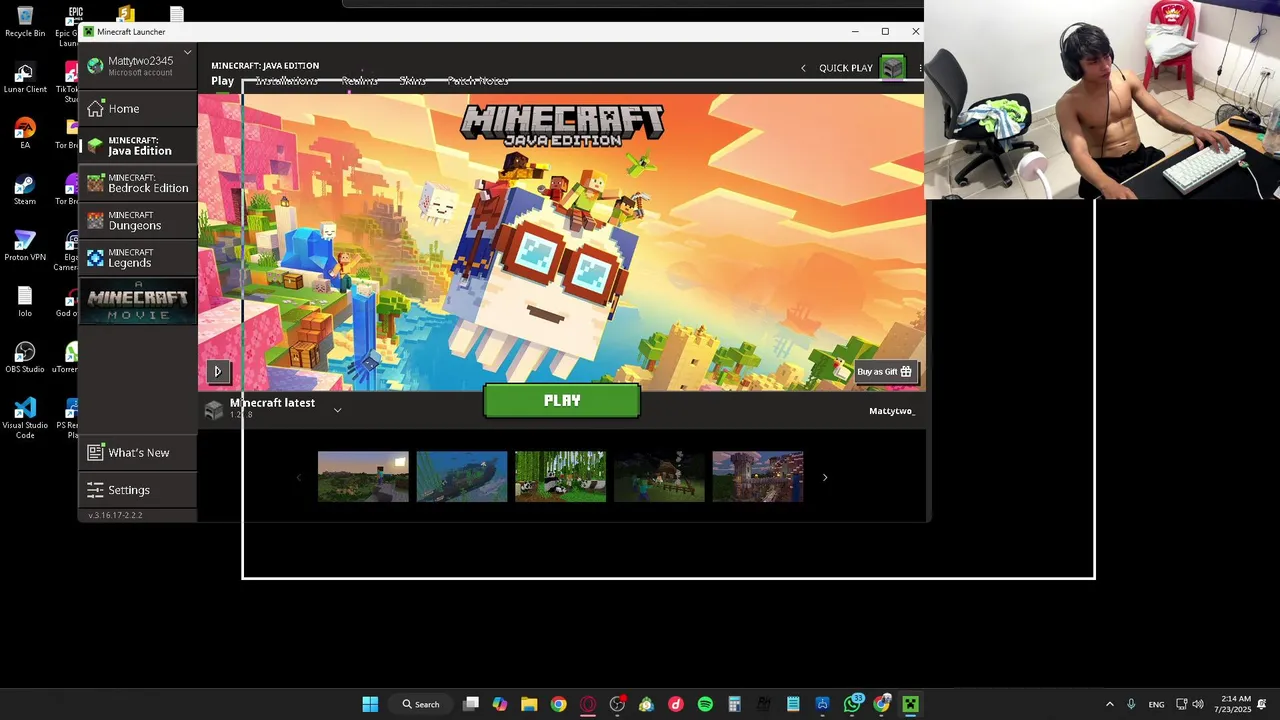Viewport: 1280px width, 720px height.
Task: Click the installation block icon beside Minecraft latest
Action: pyautogui.click(x=213, y=409)
